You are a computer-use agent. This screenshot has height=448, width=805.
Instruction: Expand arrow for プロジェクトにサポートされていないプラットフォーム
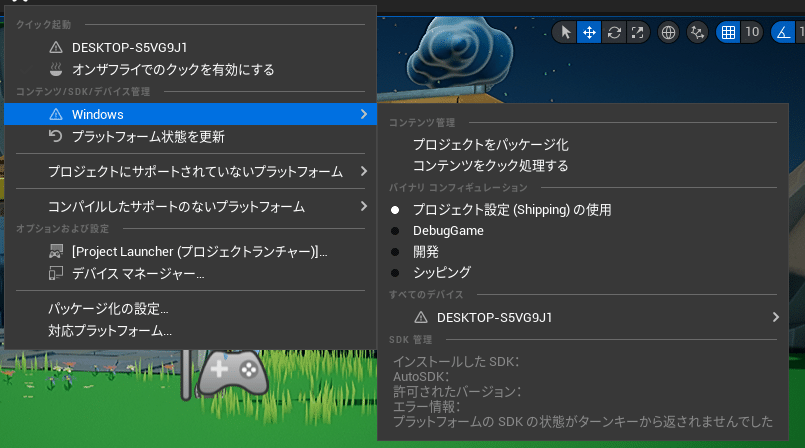(364, 171)
